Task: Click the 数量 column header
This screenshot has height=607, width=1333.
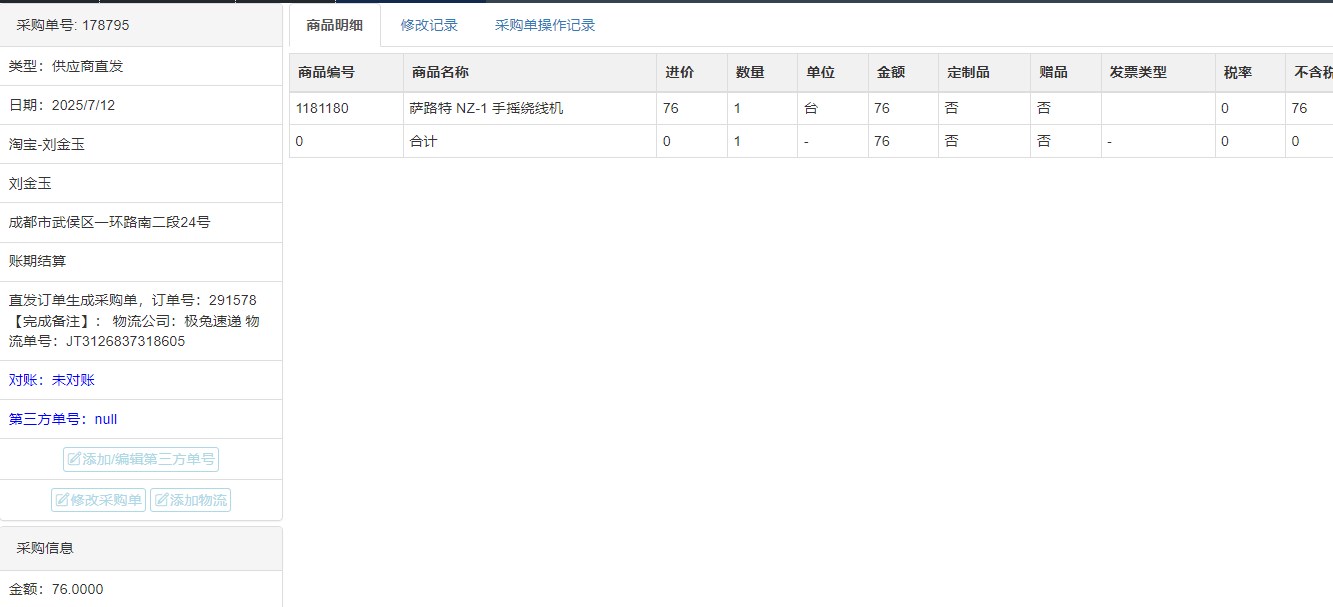Action: click(x=762, y=72)
